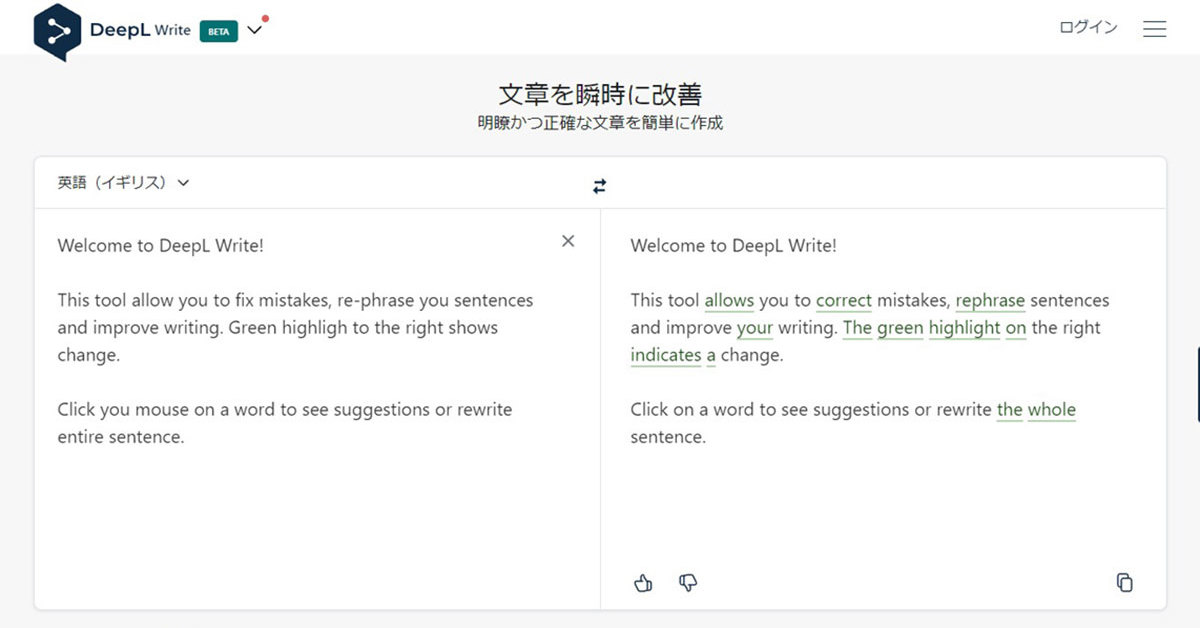This screenshot has width=1200, height=628.
Task: Open the 英語（イギリス）language dropdown
Action: [123, 183]
